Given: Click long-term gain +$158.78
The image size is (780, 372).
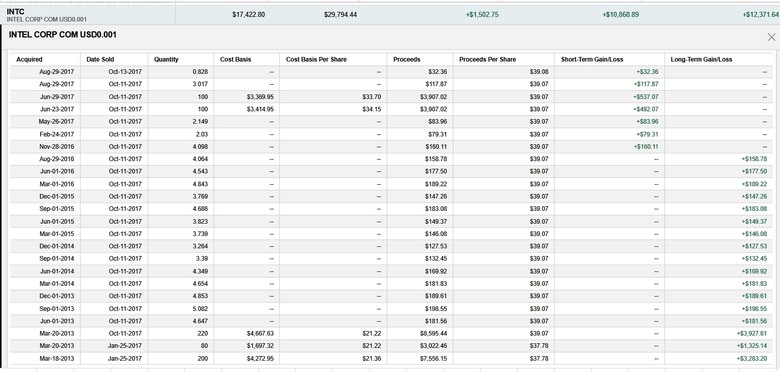Looking at the screenshot, I should tap(754, 159).
